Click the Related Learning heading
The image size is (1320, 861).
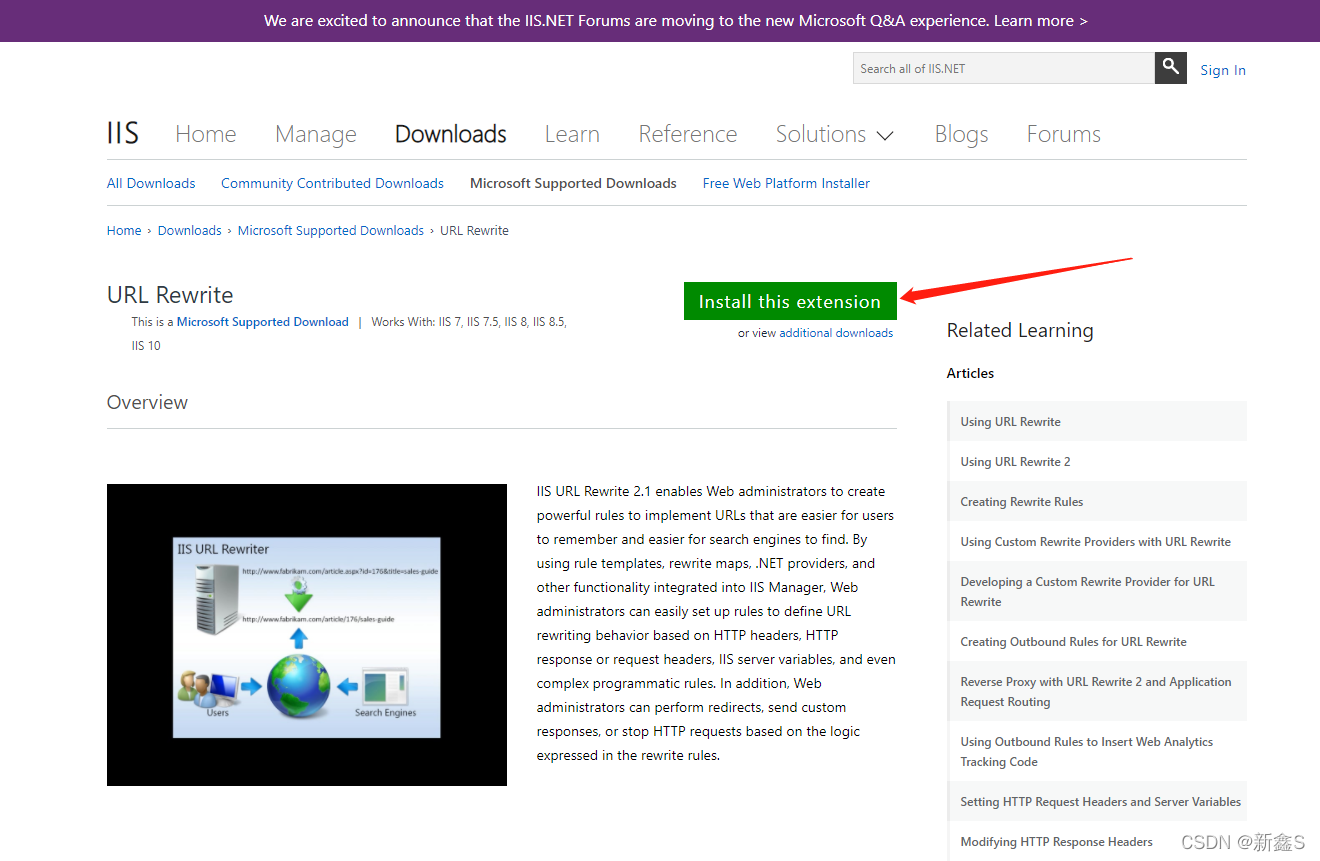(1020, 330)
